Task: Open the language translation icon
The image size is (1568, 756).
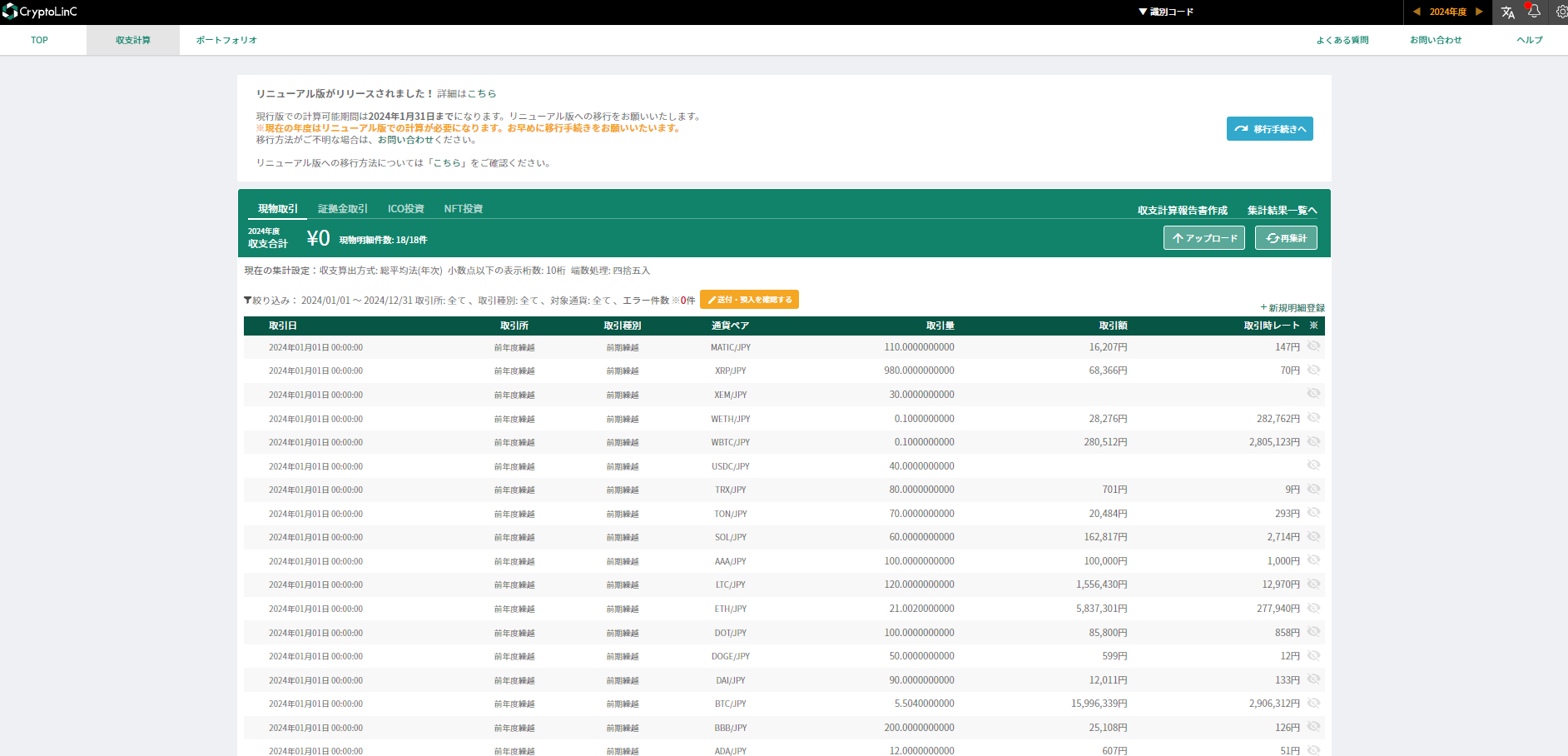Action: click(1508, 12)
